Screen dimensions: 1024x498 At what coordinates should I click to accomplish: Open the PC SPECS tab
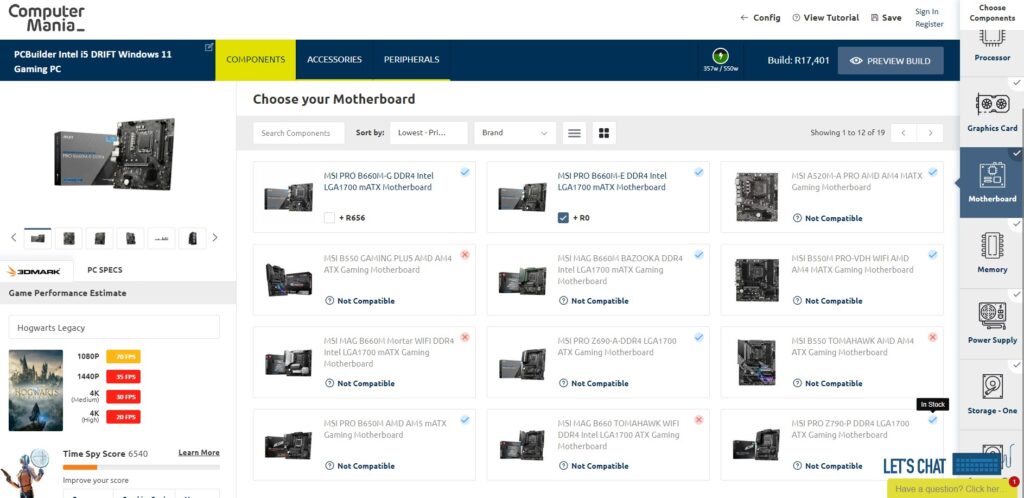[104, 270]
